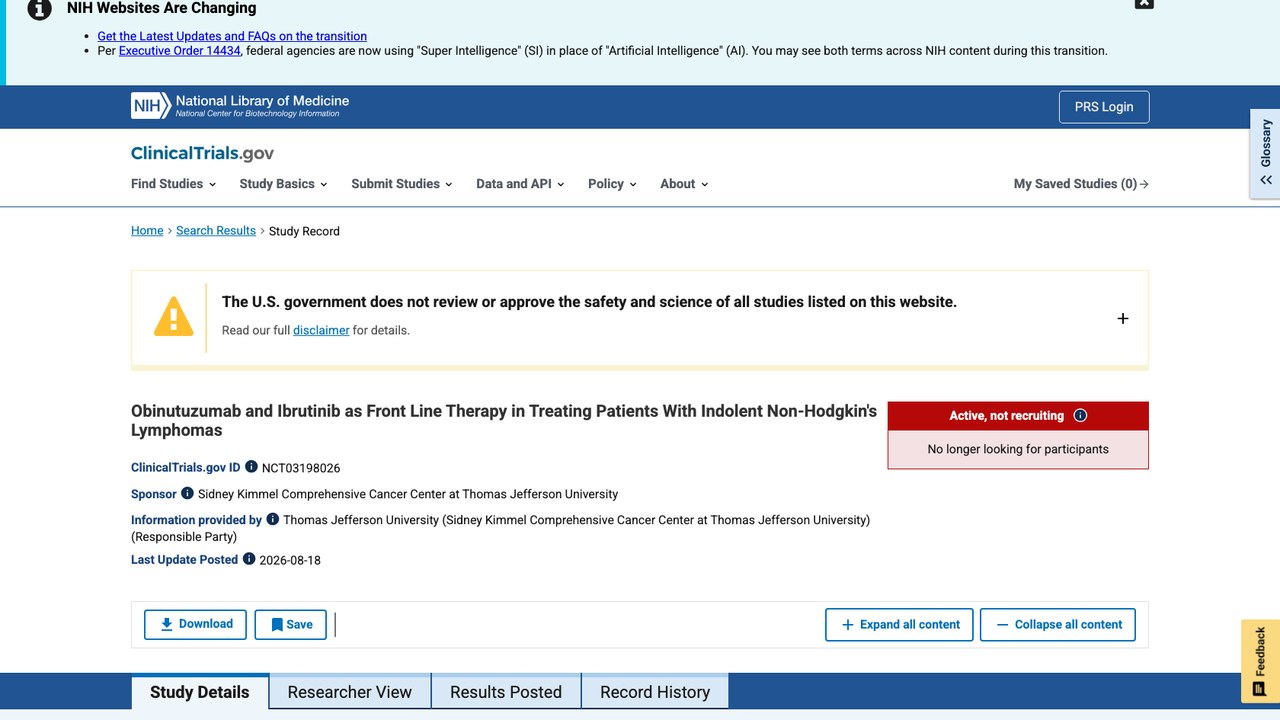This screenshot has height=720, width=1280.
Task: Click the info icon next to Last Update Posted
Action: tap(249, 559)
